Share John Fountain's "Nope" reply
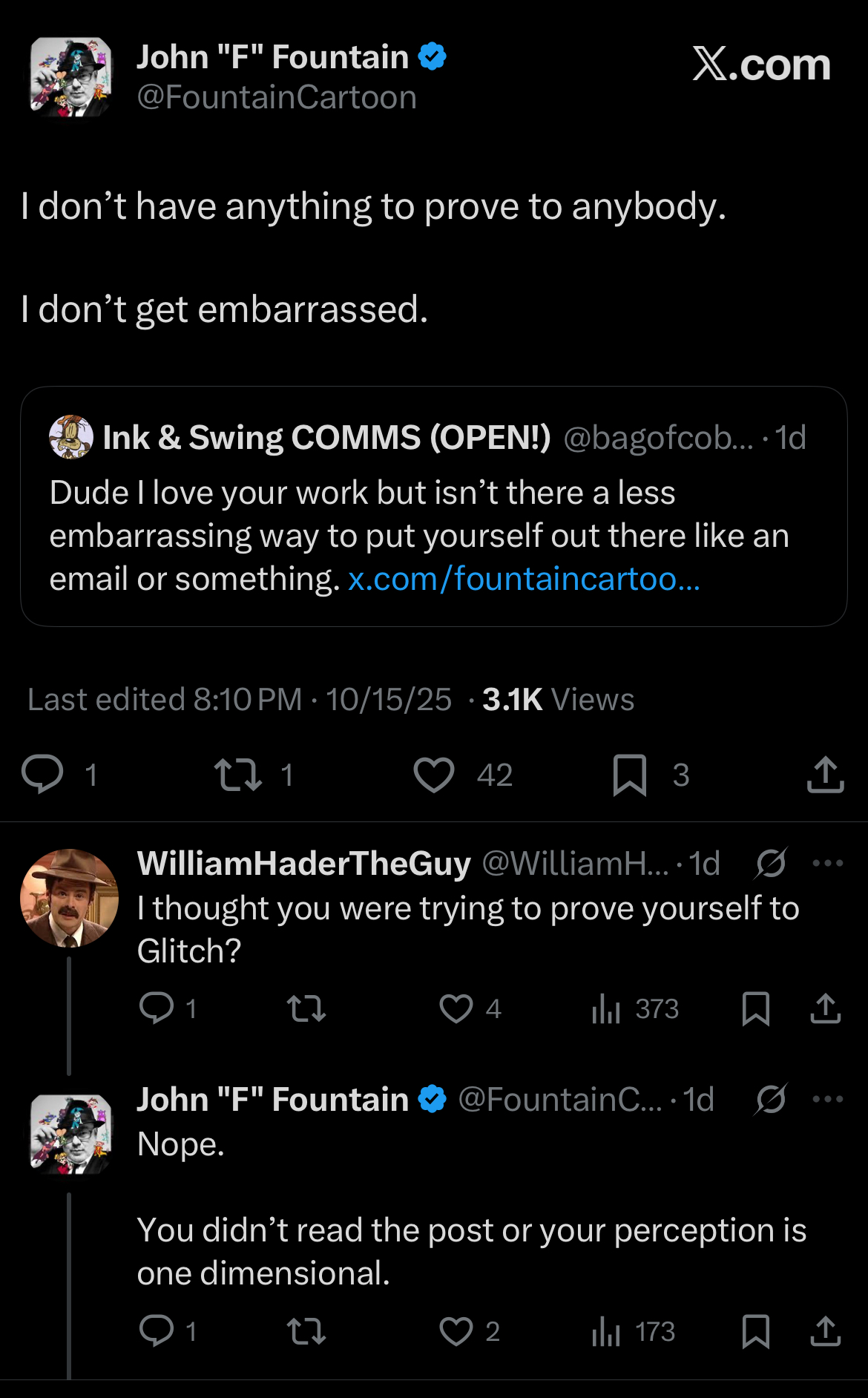 click(x=825, y=1331)
